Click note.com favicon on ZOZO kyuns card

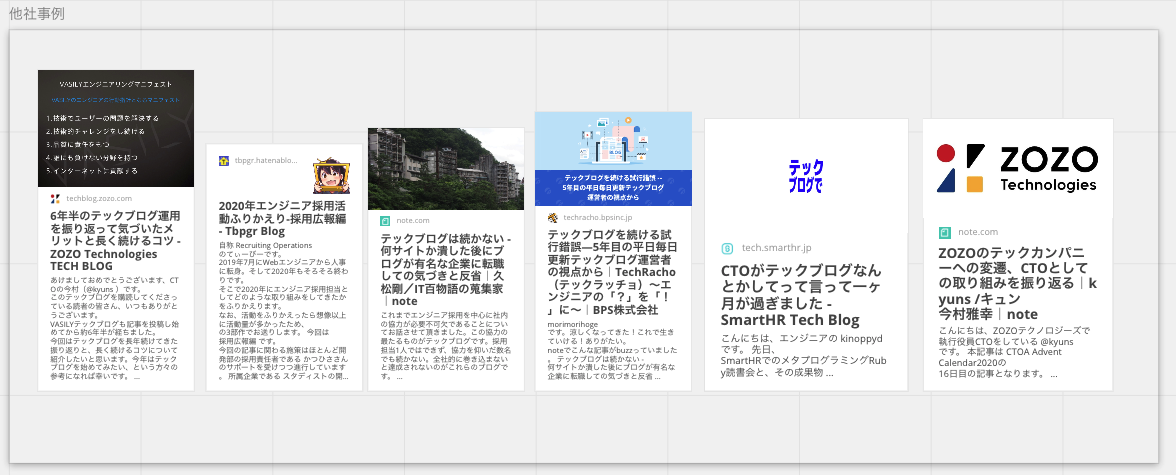[x=945, y=233]
